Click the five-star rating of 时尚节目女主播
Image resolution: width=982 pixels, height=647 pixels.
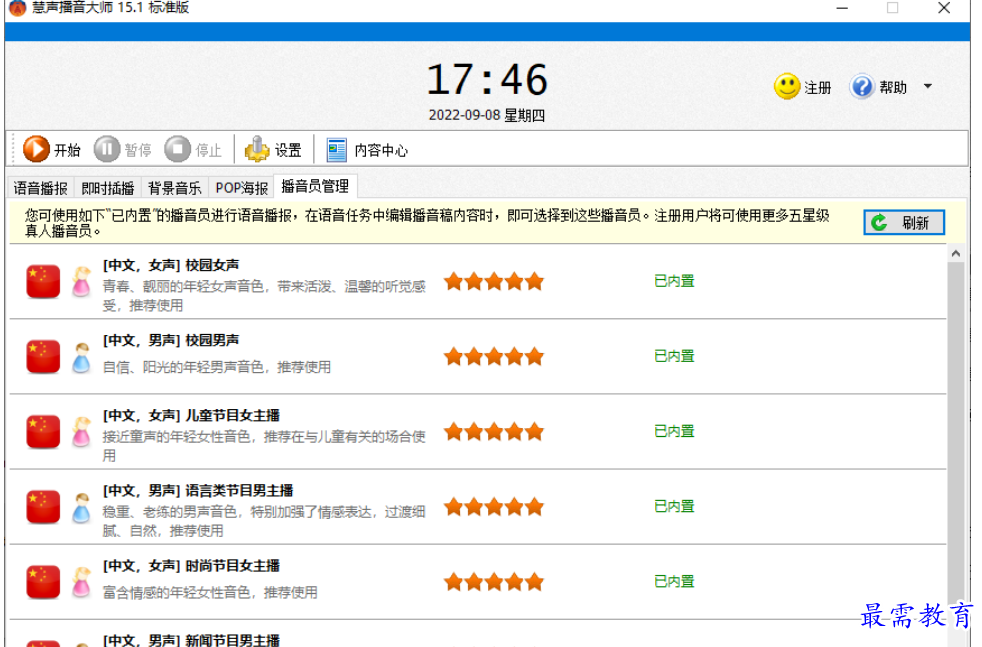tap(494, 581)
